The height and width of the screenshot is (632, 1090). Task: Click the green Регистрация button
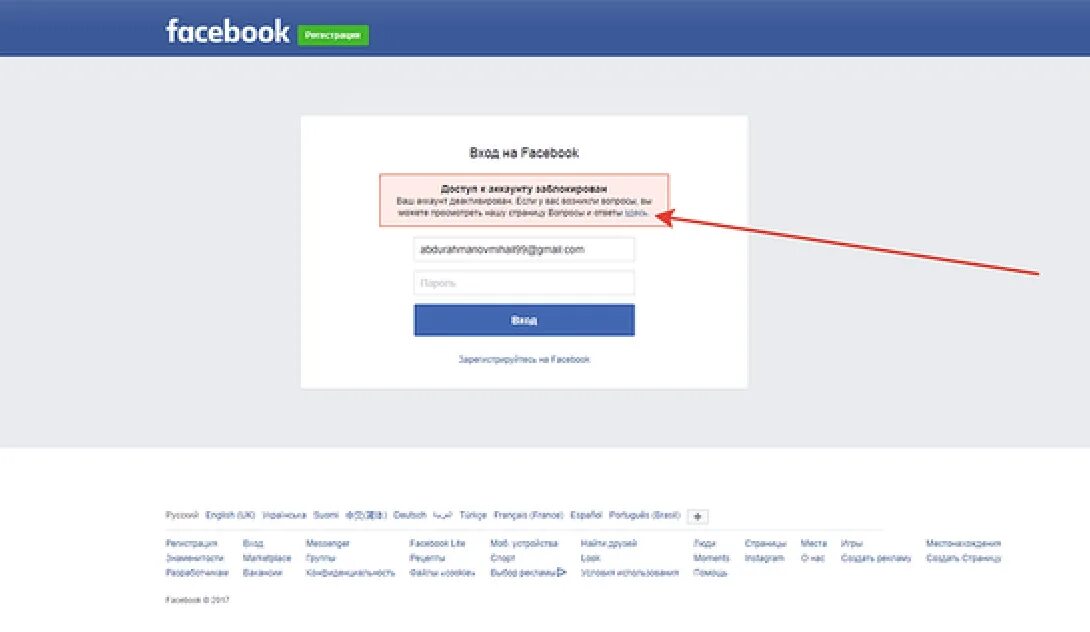tap(333, 35)
